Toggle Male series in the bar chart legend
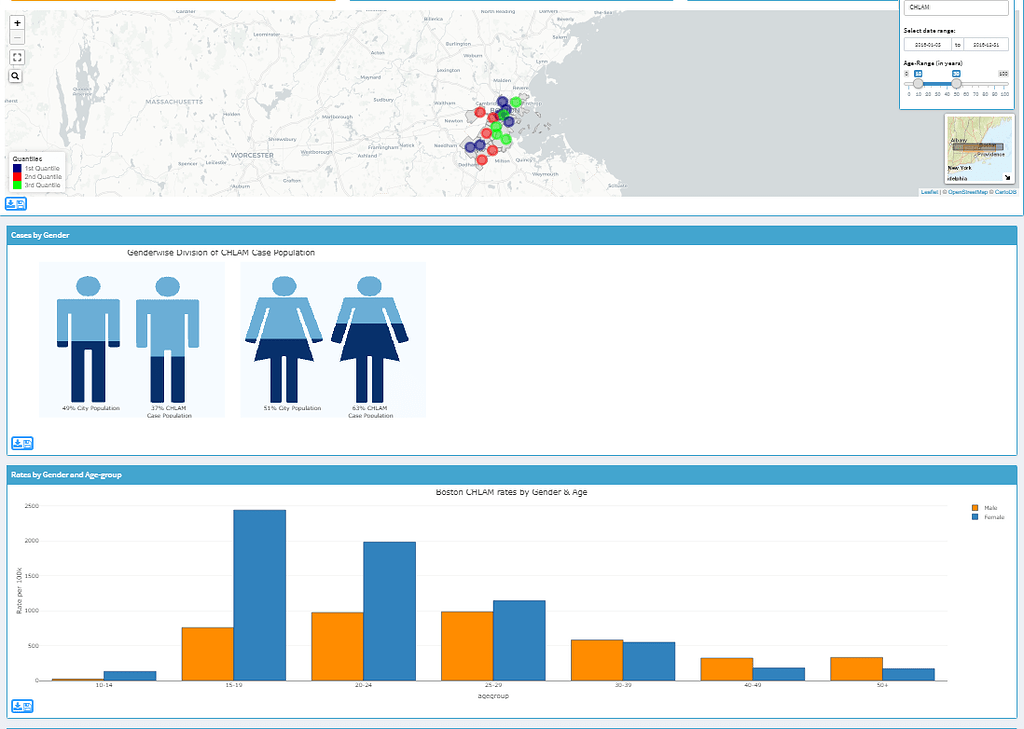Image resolution: width=1024 pixels, height=729 pixels. 984,508
